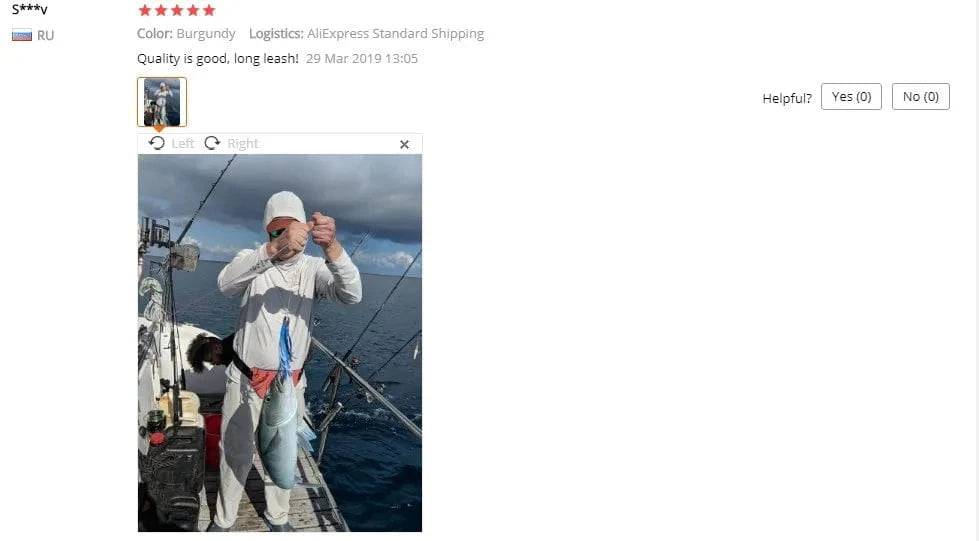Click the reviewer name S***v
979x541 pixels.
29,9
